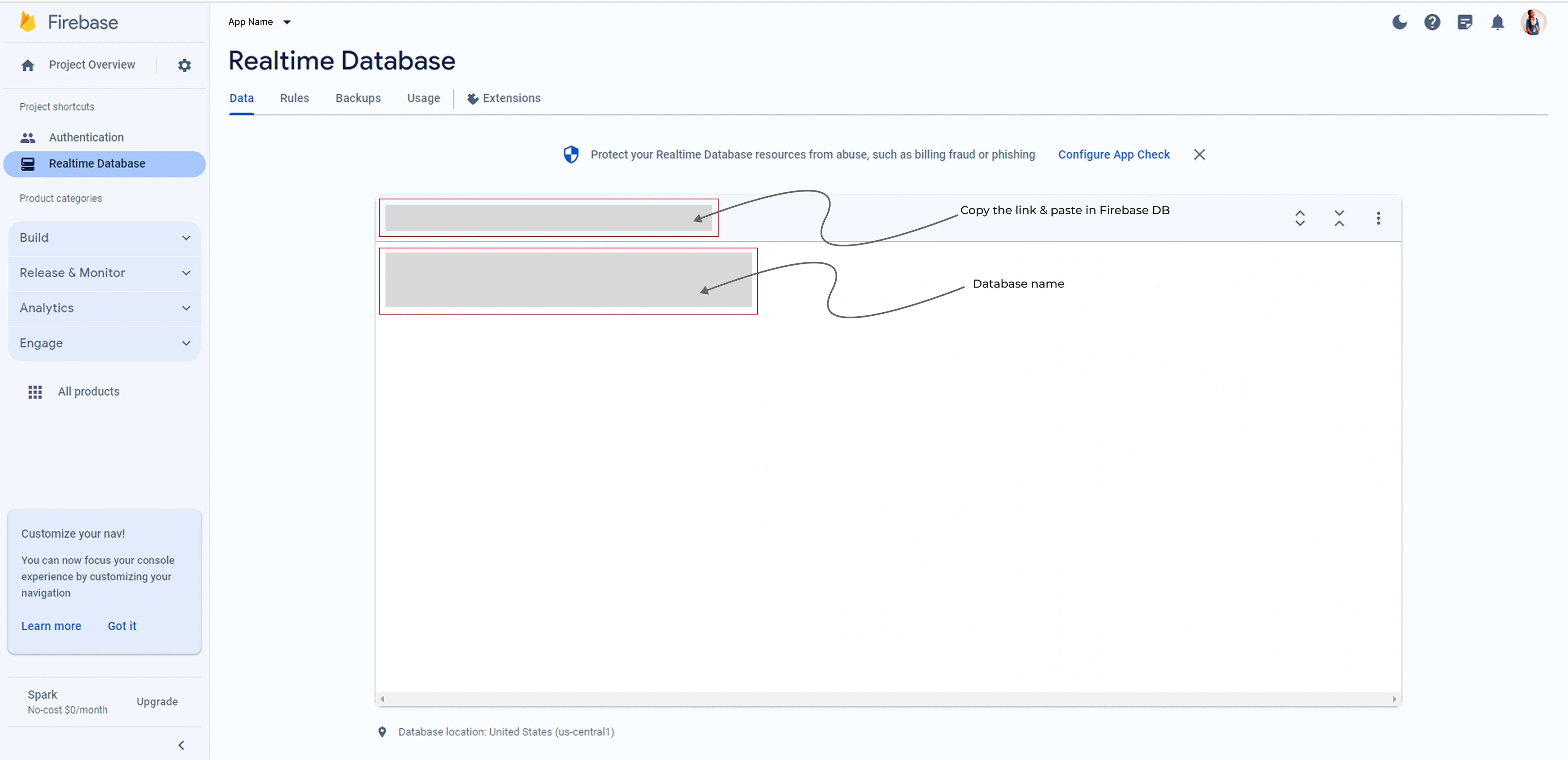Click the database location pin icon

pos(382,732)
